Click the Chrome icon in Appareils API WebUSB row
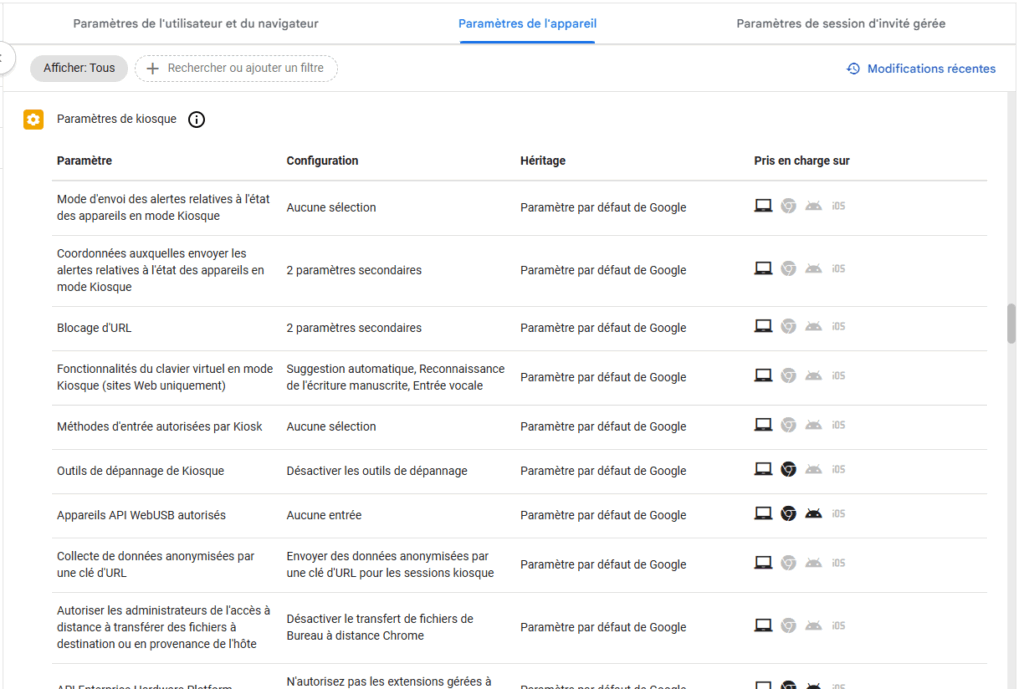 (x=788, y=514)
